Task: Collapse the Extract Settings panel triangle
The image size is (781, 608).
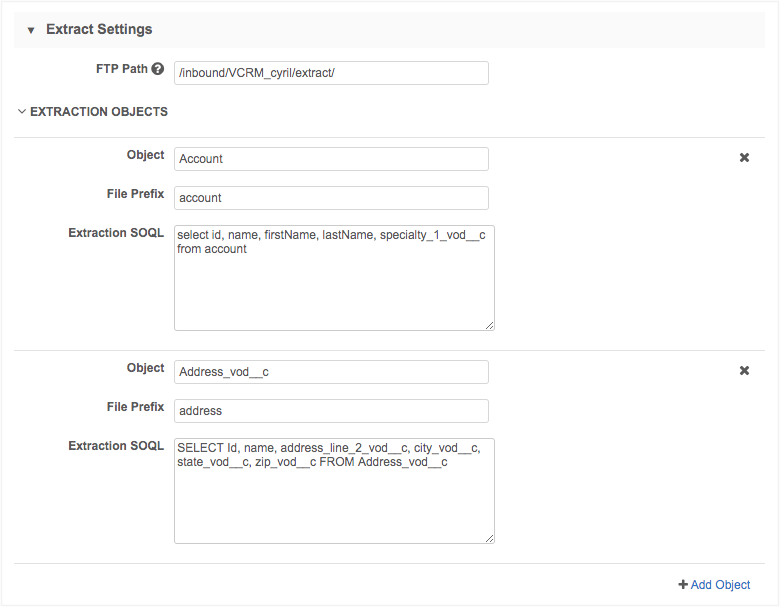Action: tap(31, 30)
